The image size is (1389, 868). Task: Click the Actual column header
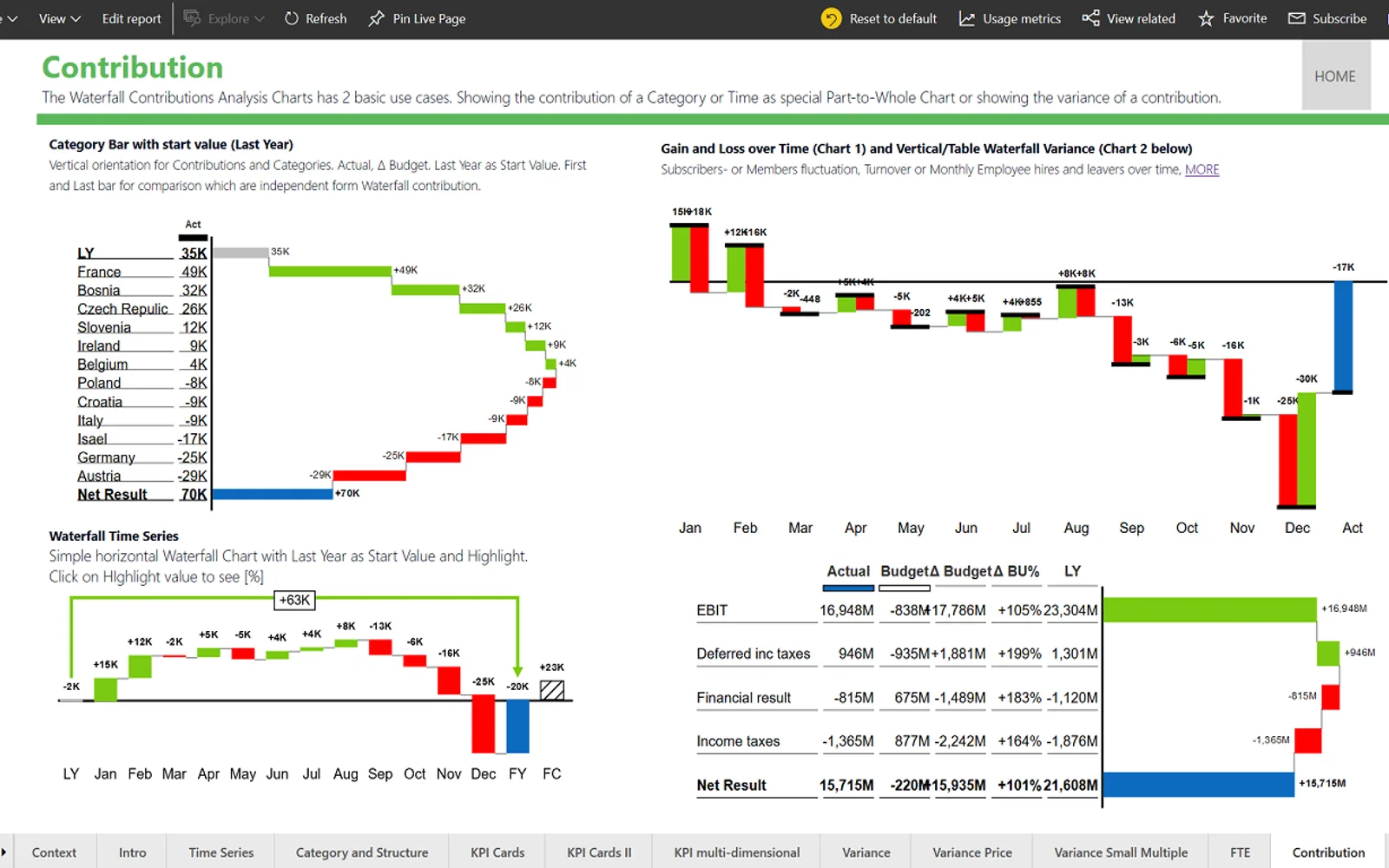tap(848, 571)
